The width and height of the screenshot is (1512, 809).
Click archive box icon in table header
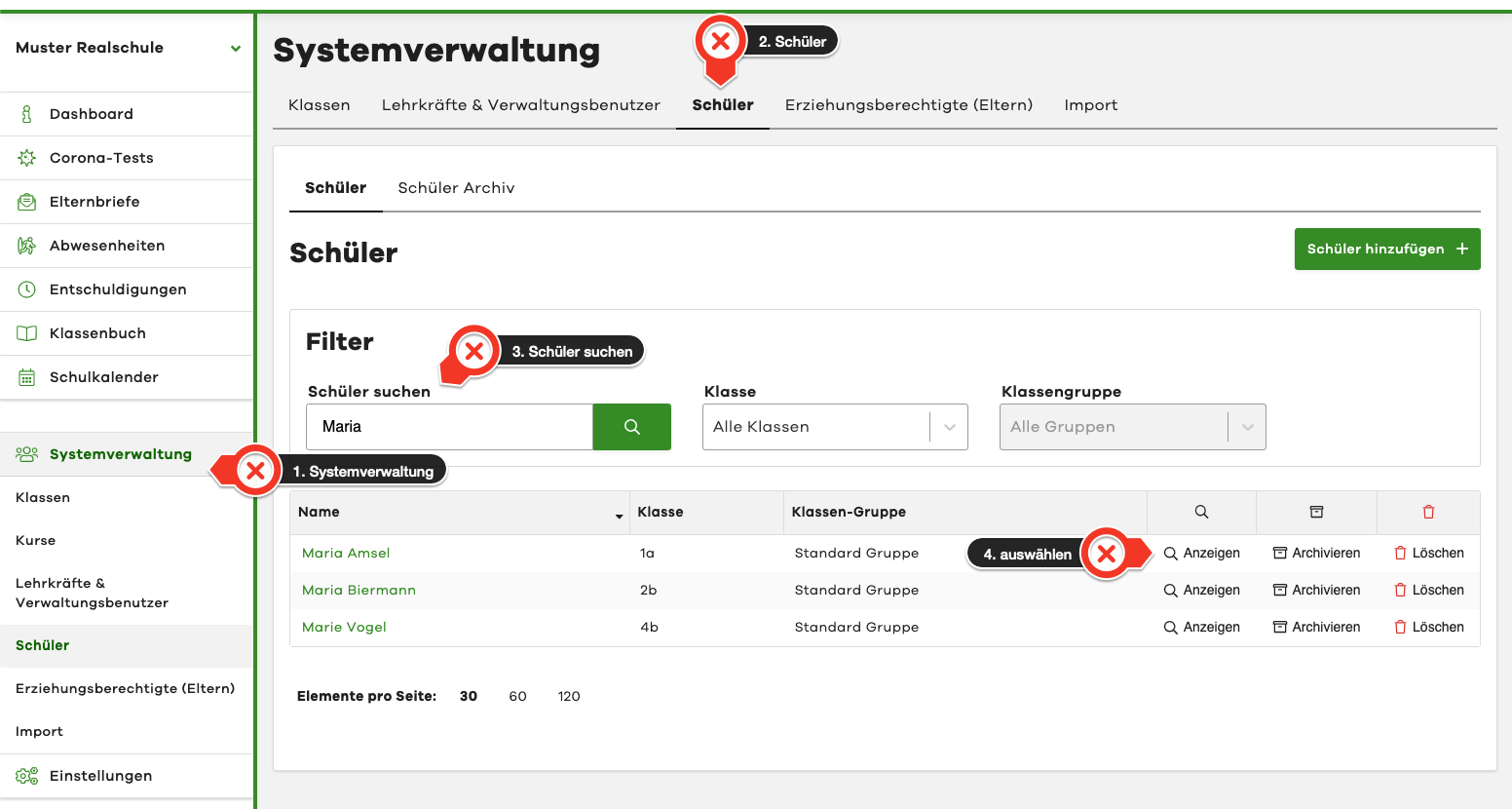tap(1316, 512)
